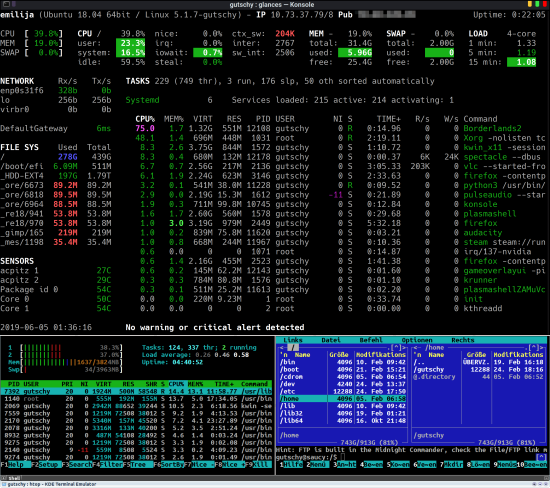Open the Links menu in Midnight Commander
Viewport: 550px width, 488px height.
pyautogui.click(x=293, y=340)
